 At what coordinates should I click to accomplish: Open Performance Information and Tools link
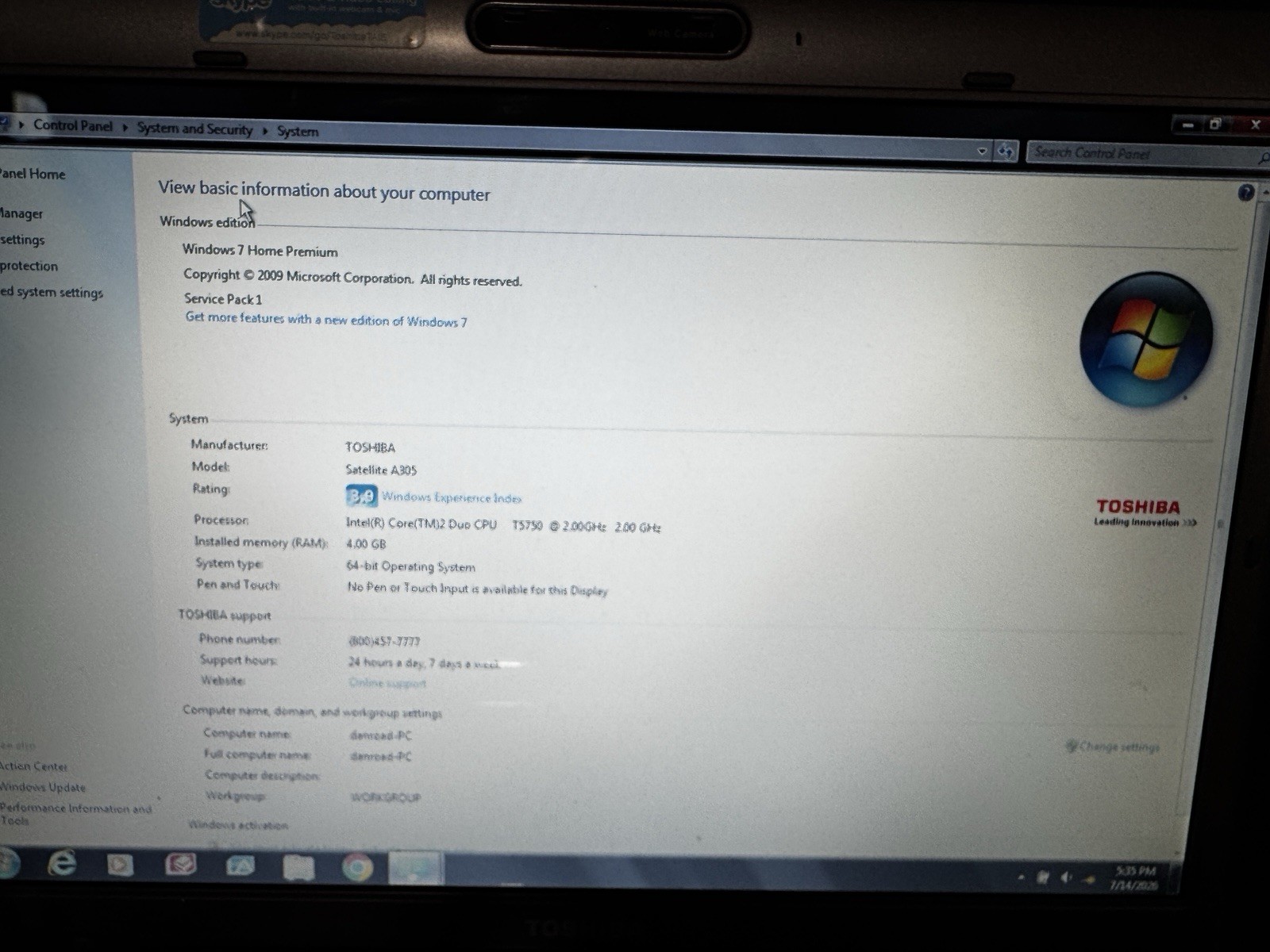point(75,814)
